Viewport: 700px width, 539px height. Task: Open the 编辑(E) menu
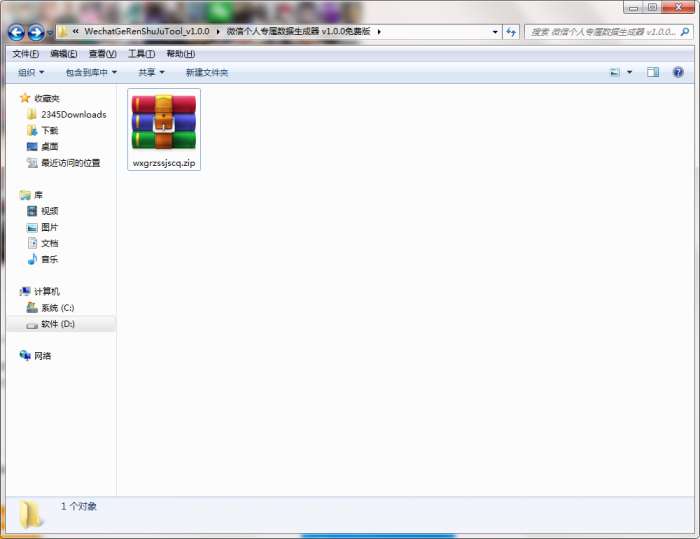64,54
